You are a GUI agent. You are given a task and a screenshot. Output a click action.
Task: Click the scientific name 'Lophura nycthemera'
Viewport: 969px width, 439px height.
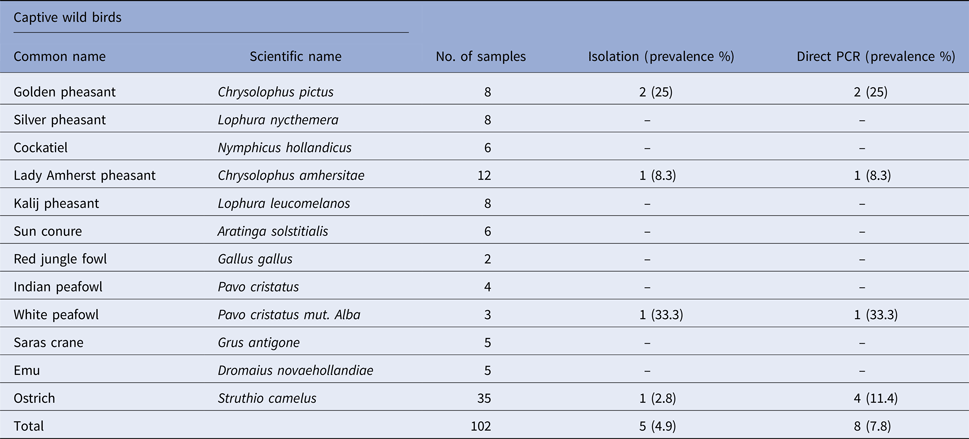coord(279,120)
